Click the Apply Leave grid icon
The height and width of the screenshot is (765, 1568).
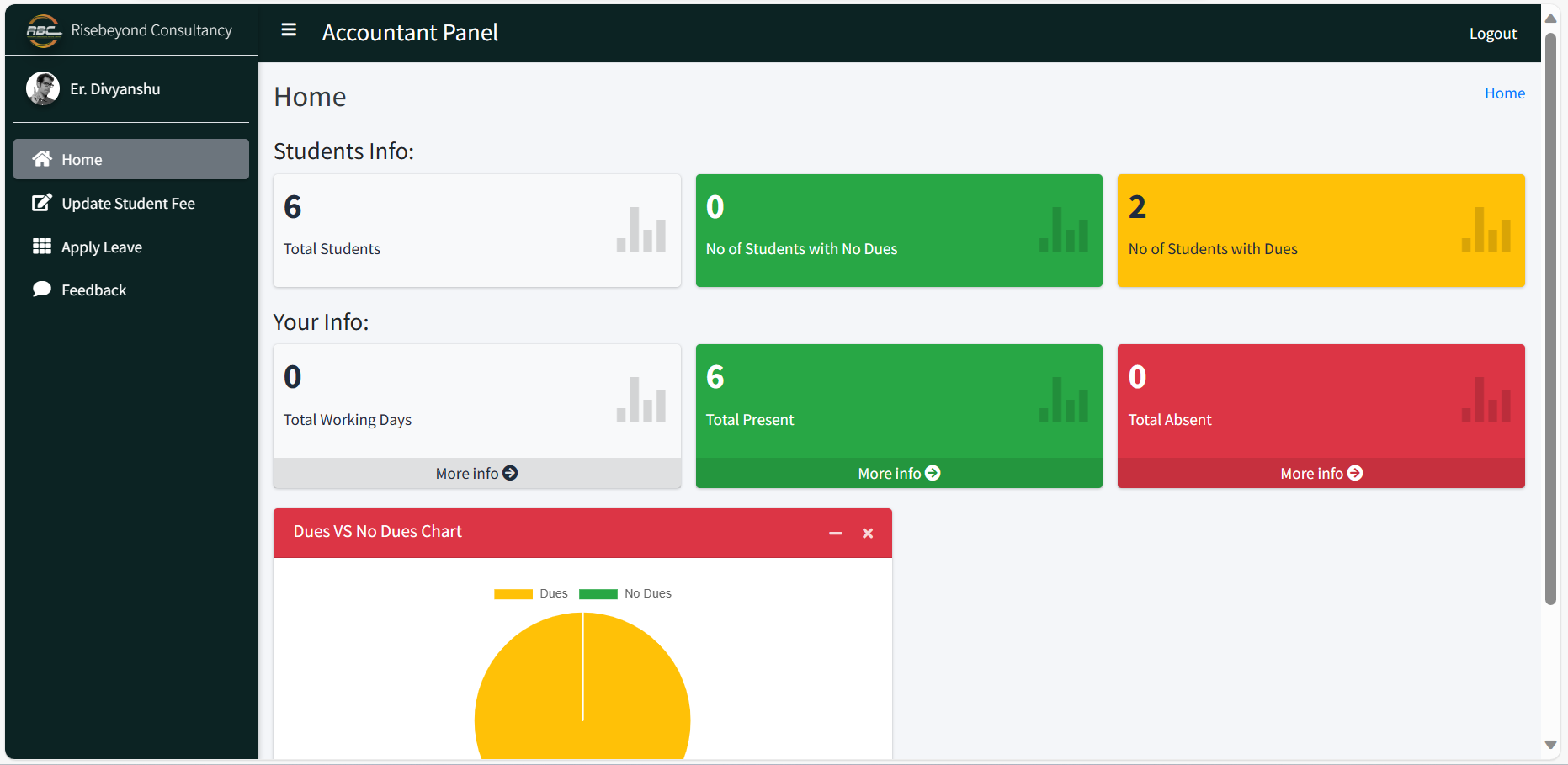click(42, 246)
